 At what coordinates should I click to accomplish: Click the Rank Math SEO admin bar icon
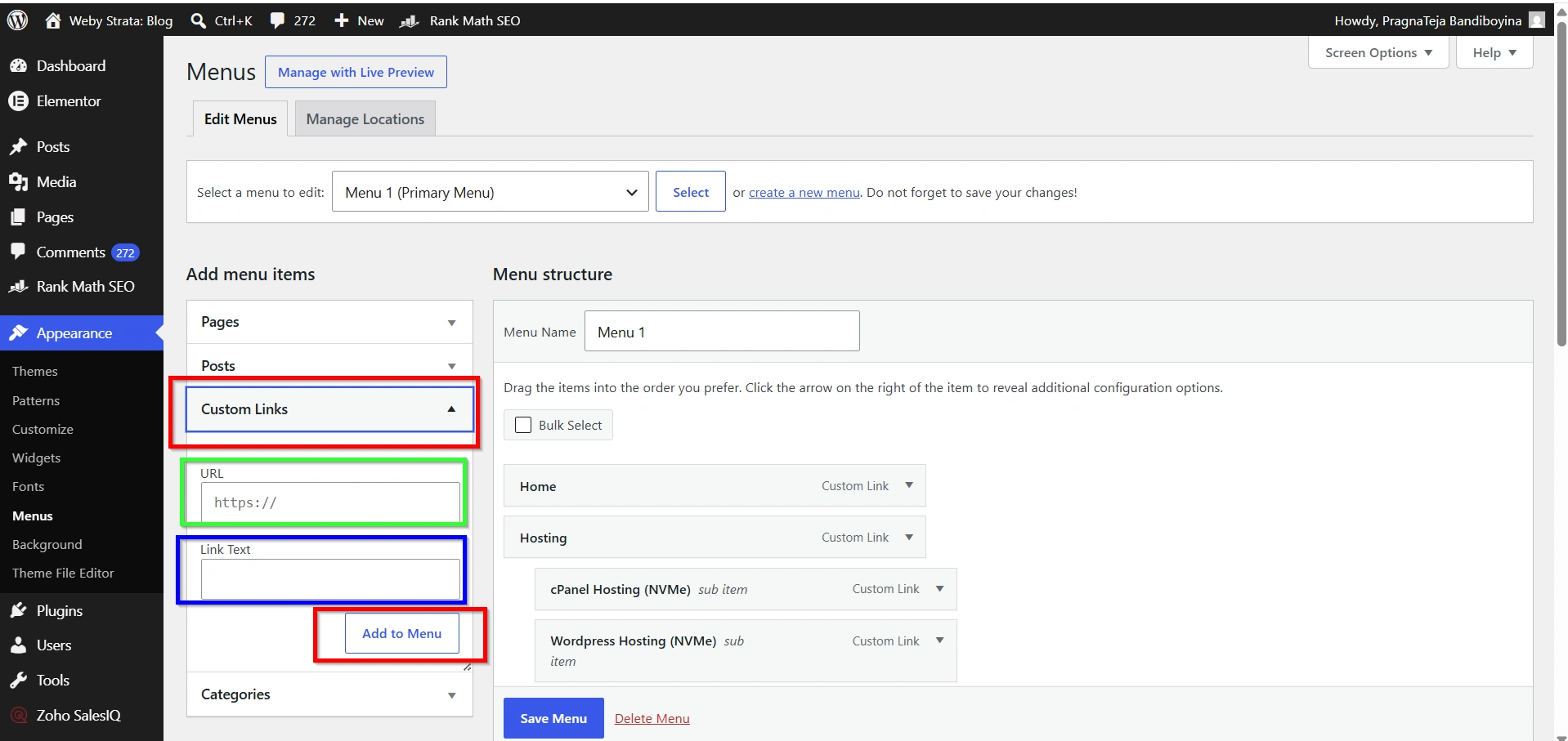(x=409, y=20)
